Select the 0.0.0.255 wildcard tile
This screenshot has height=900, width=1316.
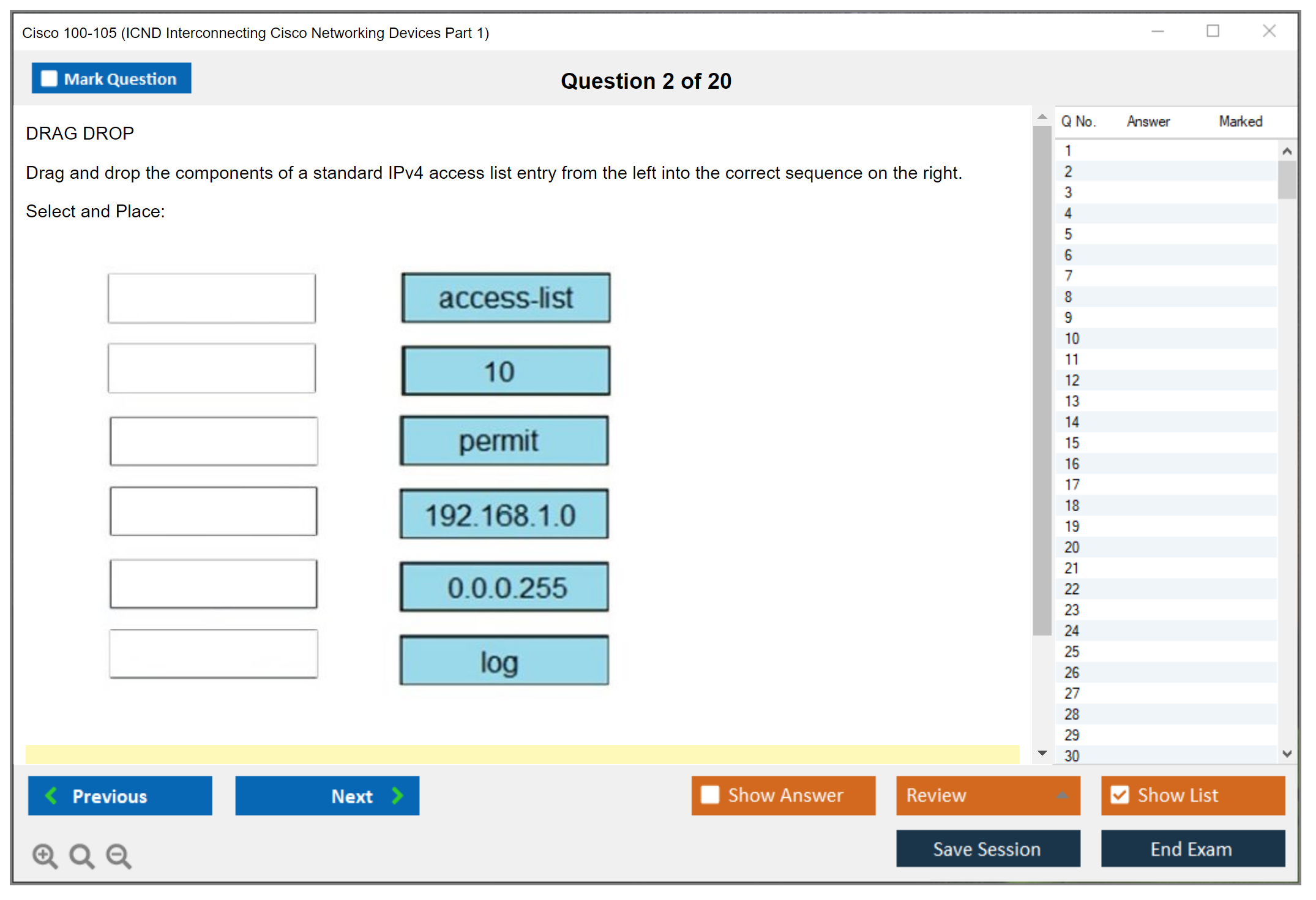pos(506,587)
